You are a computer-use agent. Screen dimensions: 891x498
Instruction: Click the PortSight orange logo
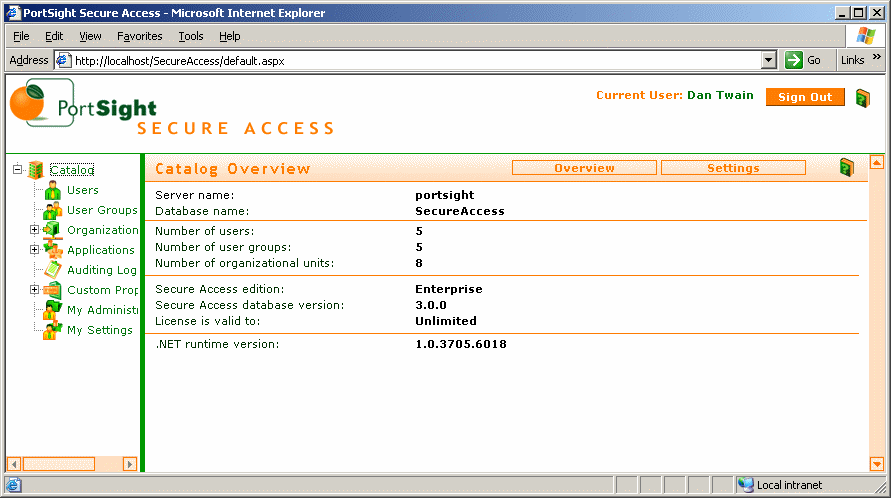click(27, 102)
